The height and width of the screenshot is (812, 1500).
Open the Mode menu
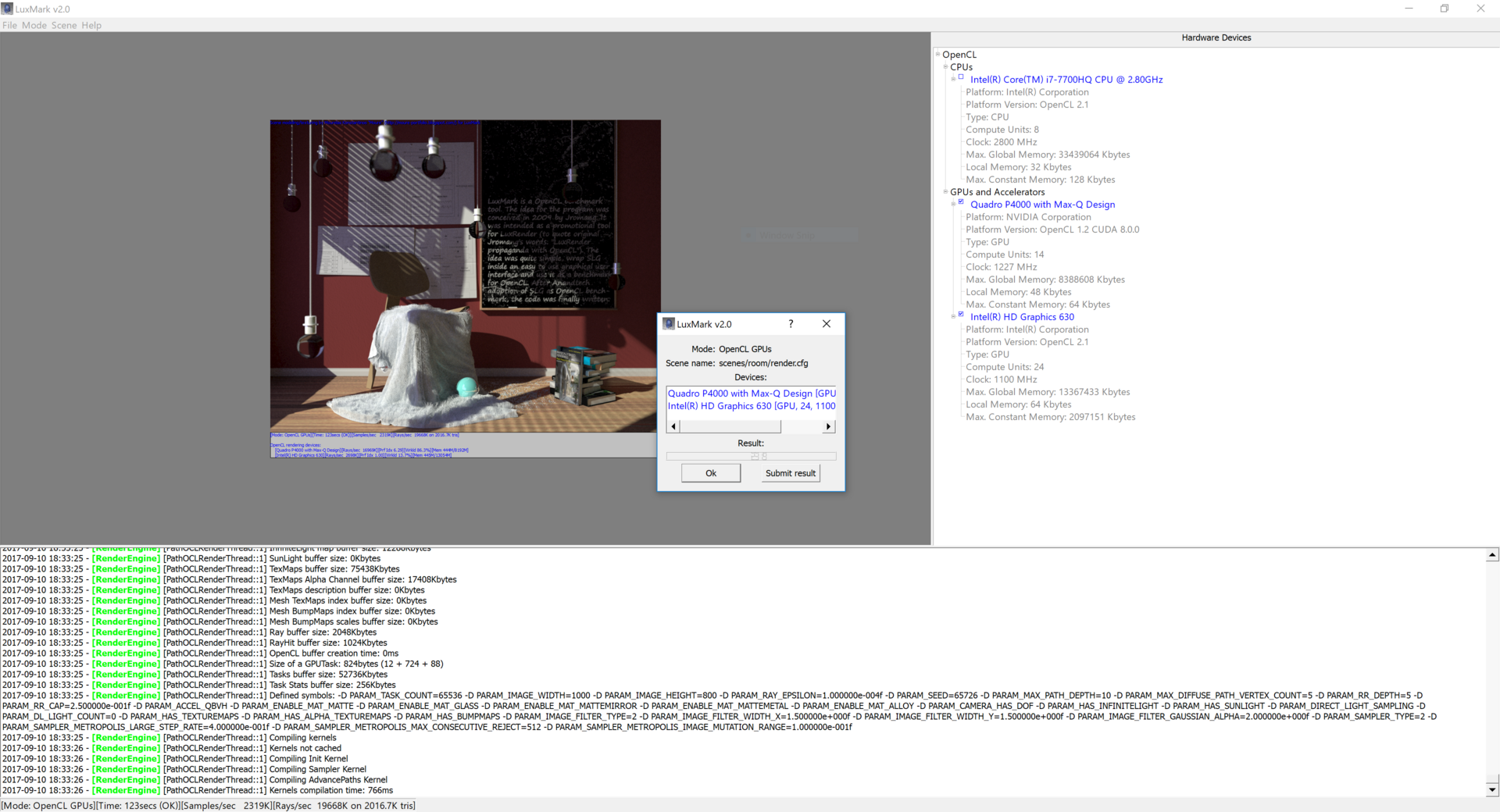(34, 25)
